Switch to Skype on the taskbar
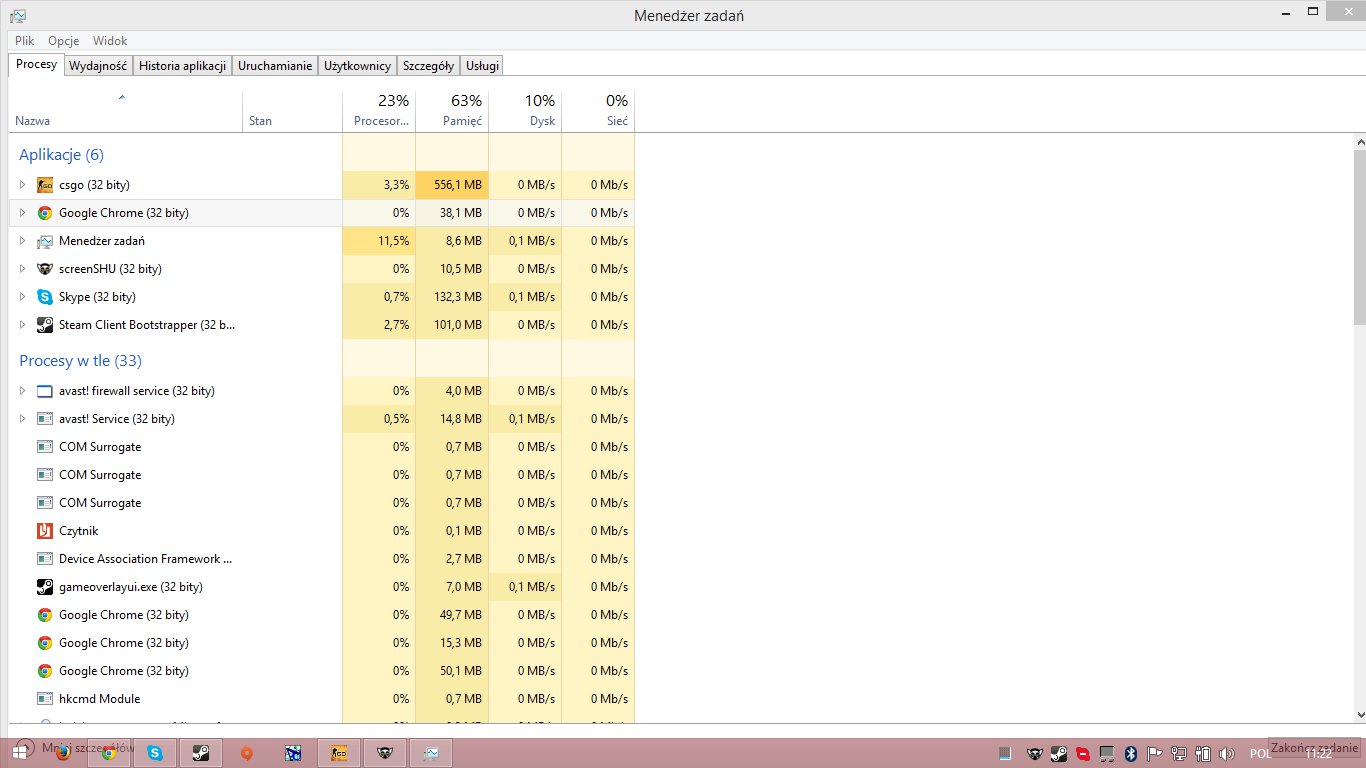This screenshot has width=1366, height=768. click(155, 753)
